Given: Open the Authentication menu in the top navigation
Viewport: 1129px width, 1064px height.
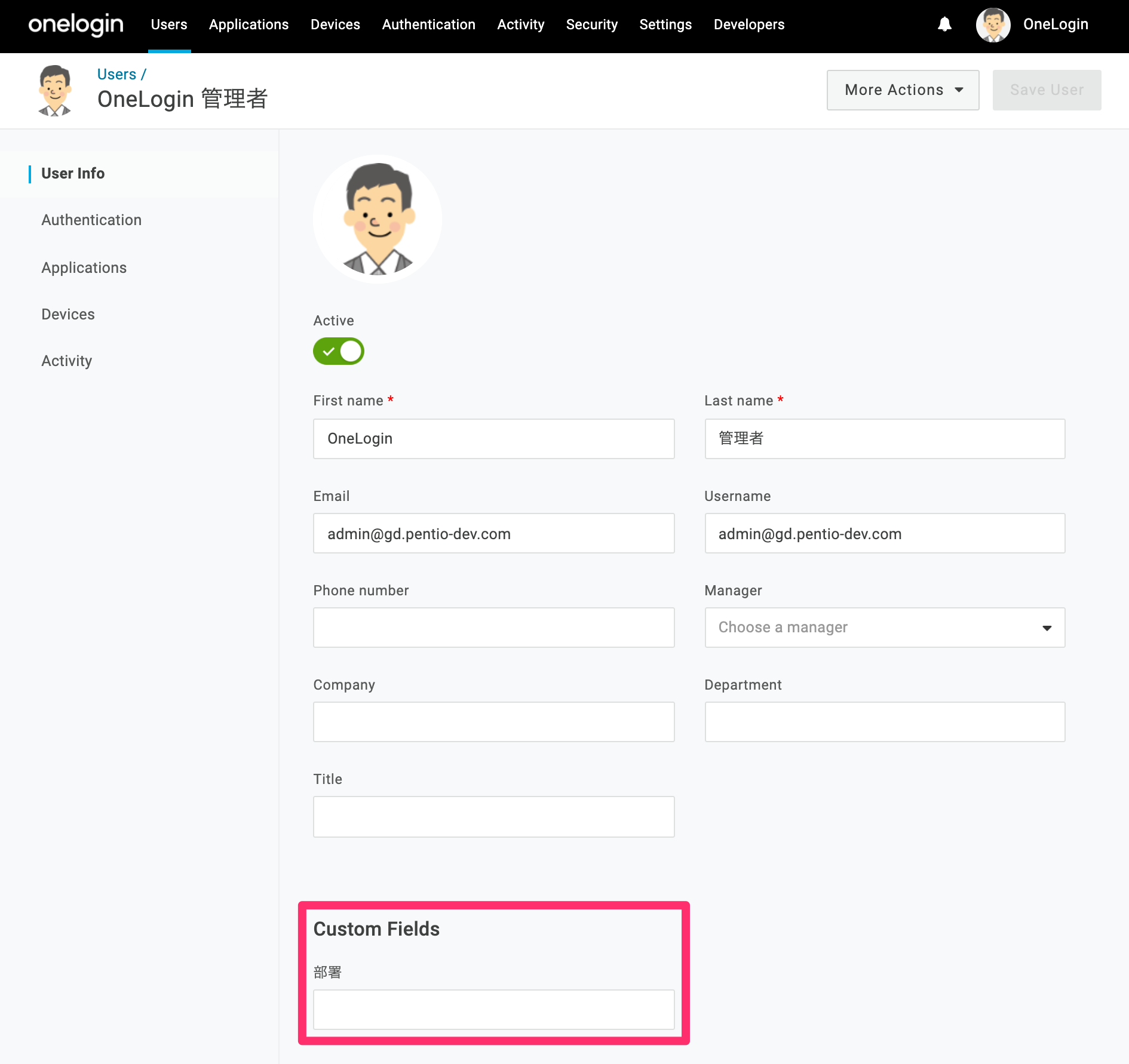Looking at the screenshot, I should pyautogui.click(x=428, y=24).
